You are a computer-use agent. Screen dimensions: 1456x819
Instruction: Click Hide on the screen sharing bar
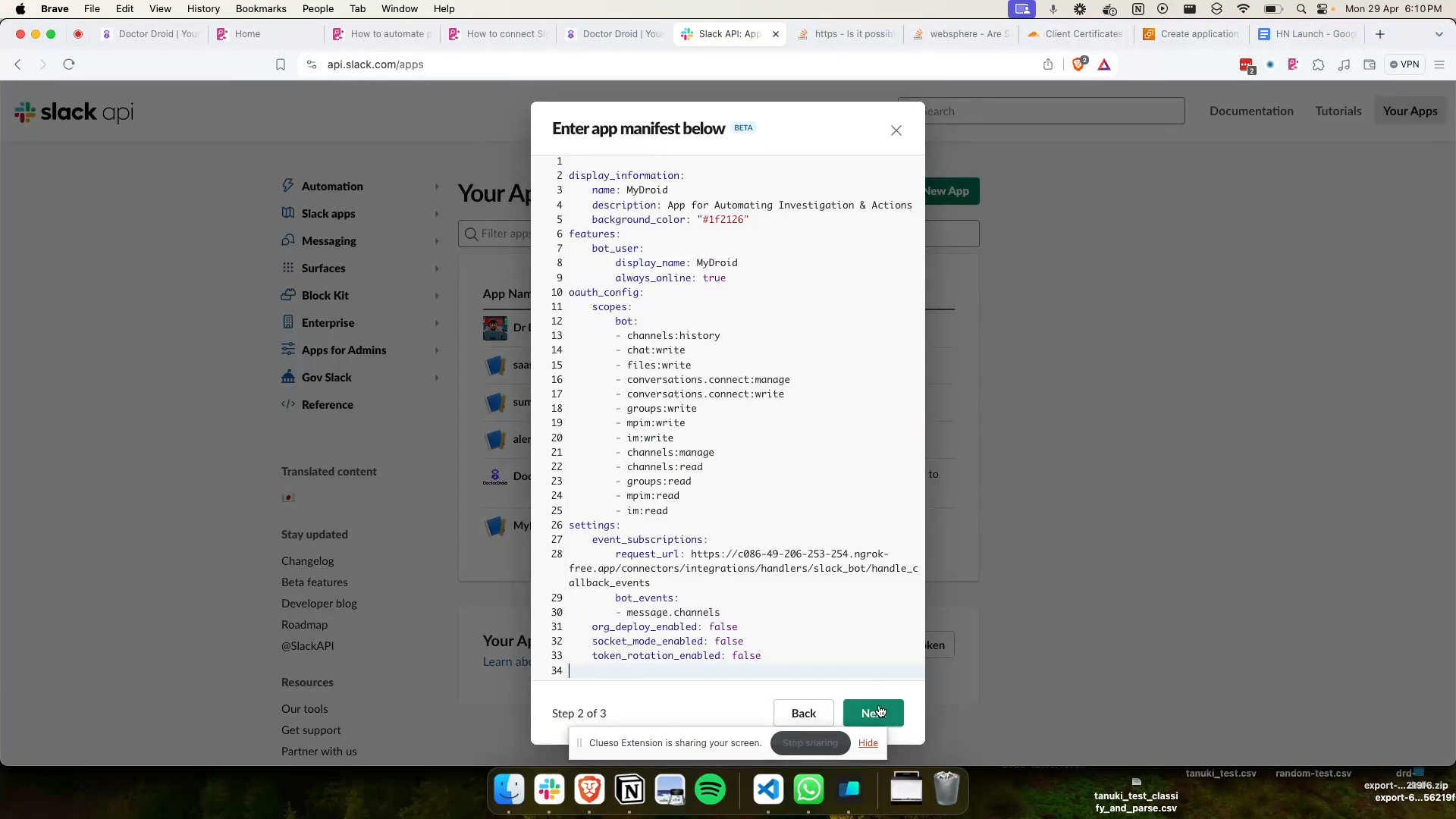868,743
